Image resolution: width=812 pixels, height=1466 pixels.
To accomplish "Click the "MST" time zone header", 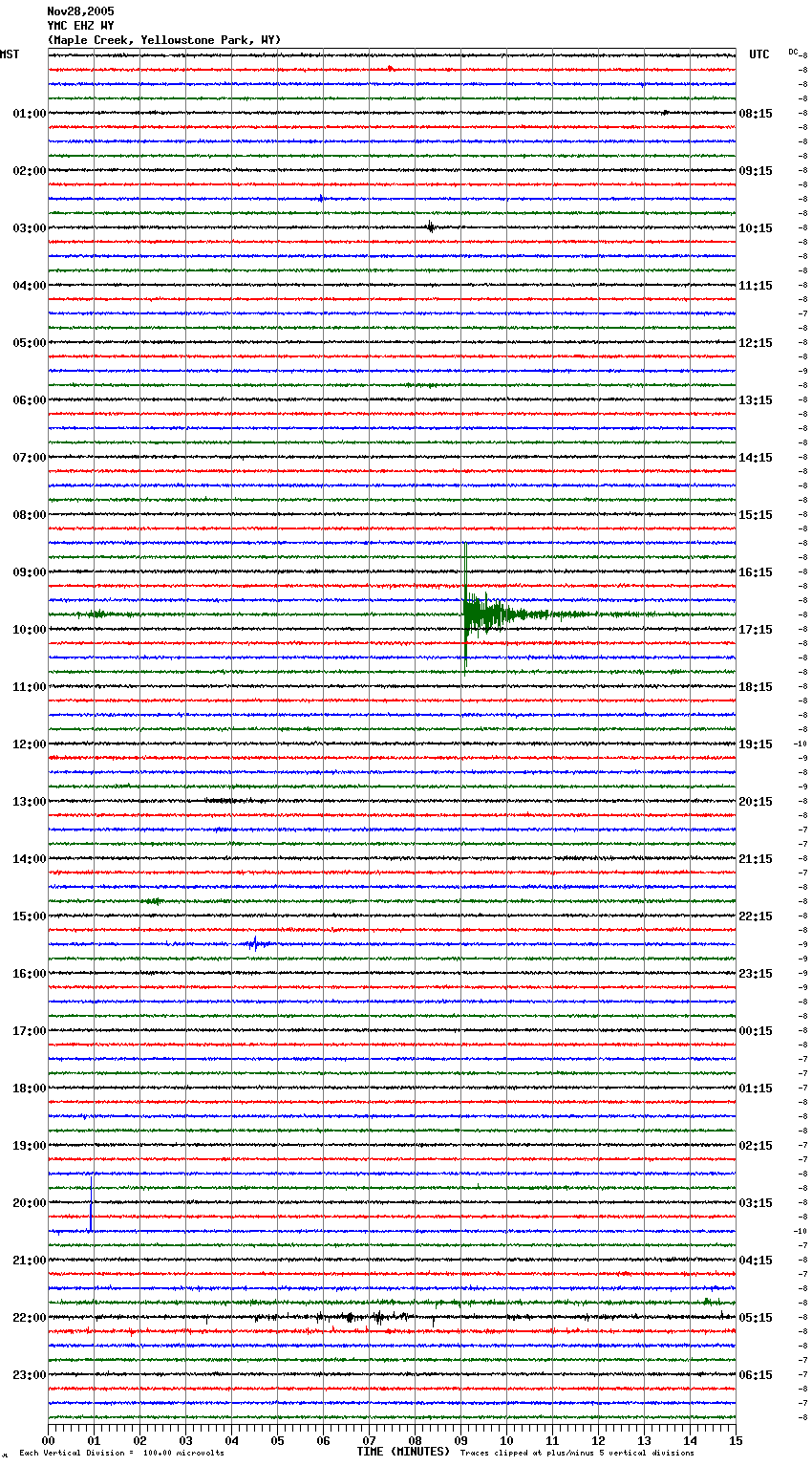I will [x=10, y=54].
